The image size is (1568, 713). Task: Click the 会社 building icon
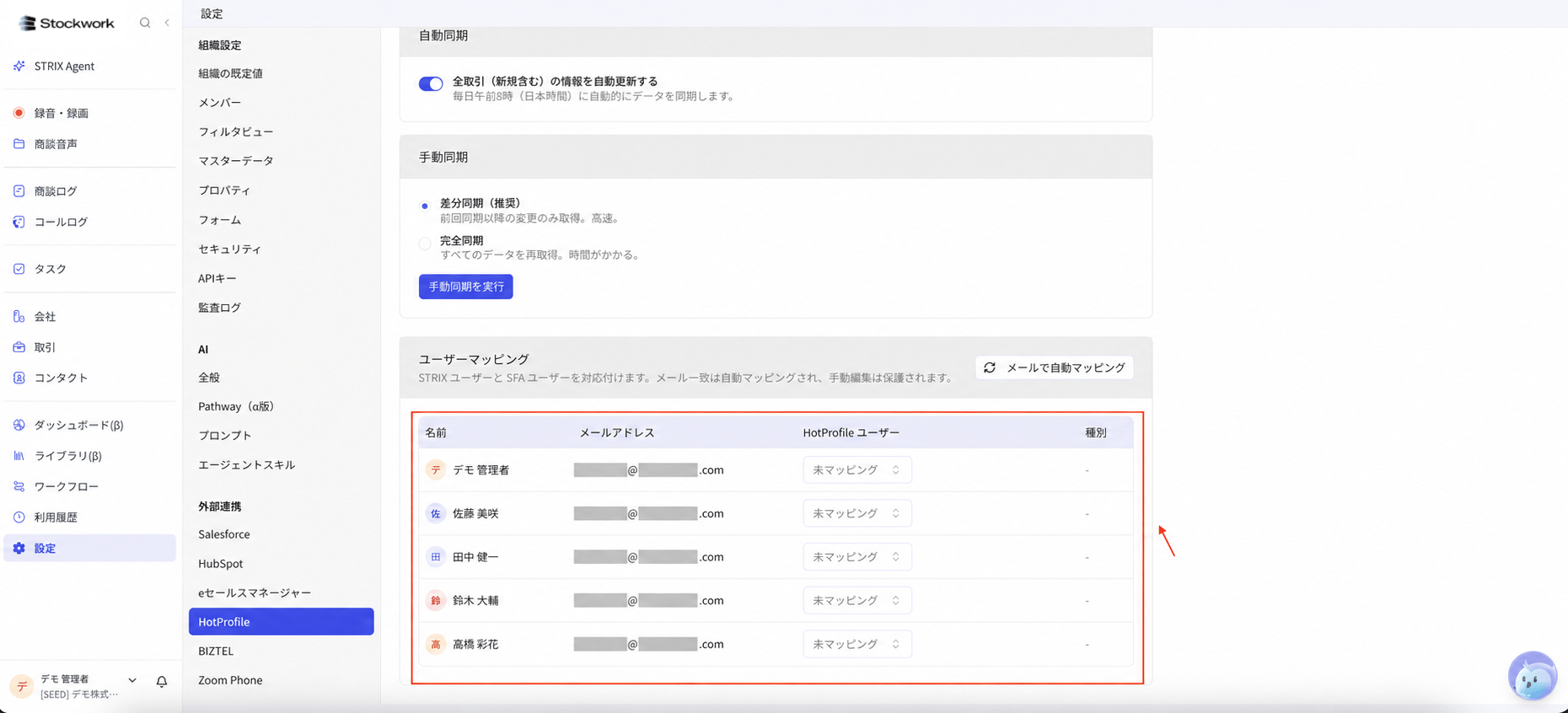tap(19, 316)
